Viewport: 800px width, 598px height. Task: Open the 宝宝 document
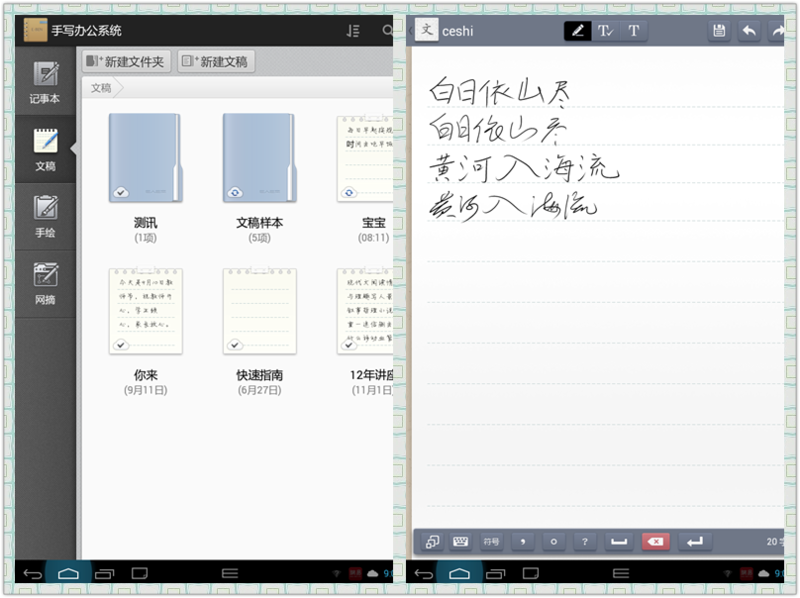365,158
